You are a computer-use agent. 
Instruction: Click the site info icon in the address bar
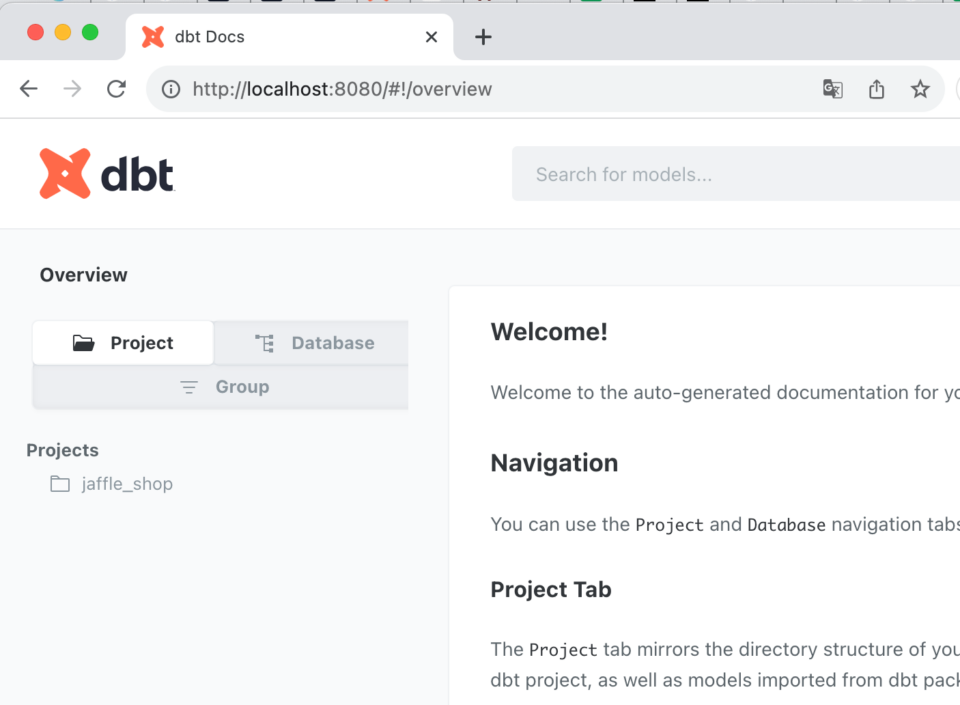pyautogui.click(x=170, y=89)
